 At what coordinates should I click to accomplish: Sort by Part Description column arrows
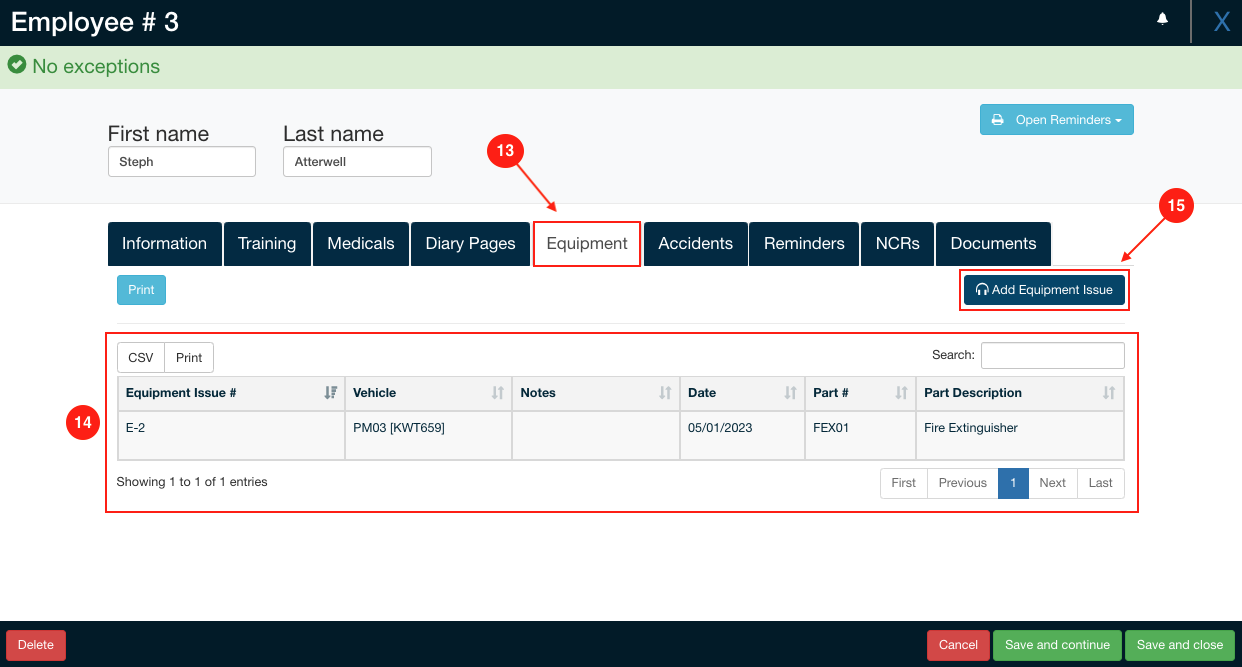[x=1109, y=393]
